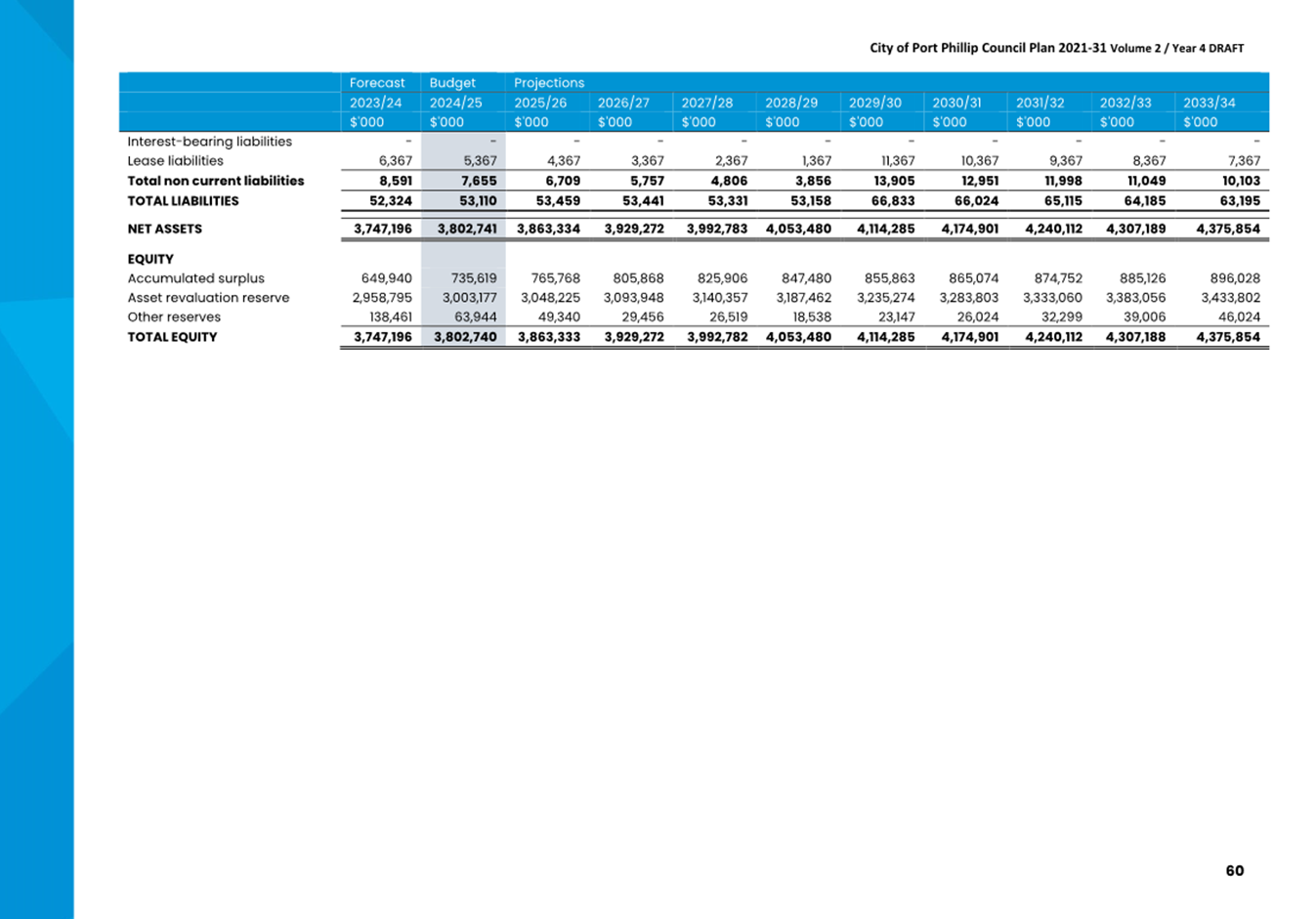Click lease liabilities value 6,367
Image resolution: width=1316 pixels, height=919 pixels.
pos(396,161)
